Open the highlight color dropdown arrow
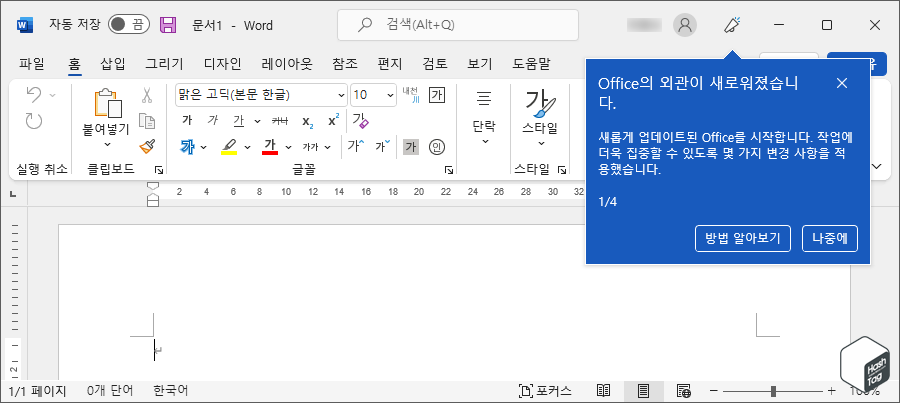Image resolution: width=900 pixels, height=403 pixels. [247, 148]
